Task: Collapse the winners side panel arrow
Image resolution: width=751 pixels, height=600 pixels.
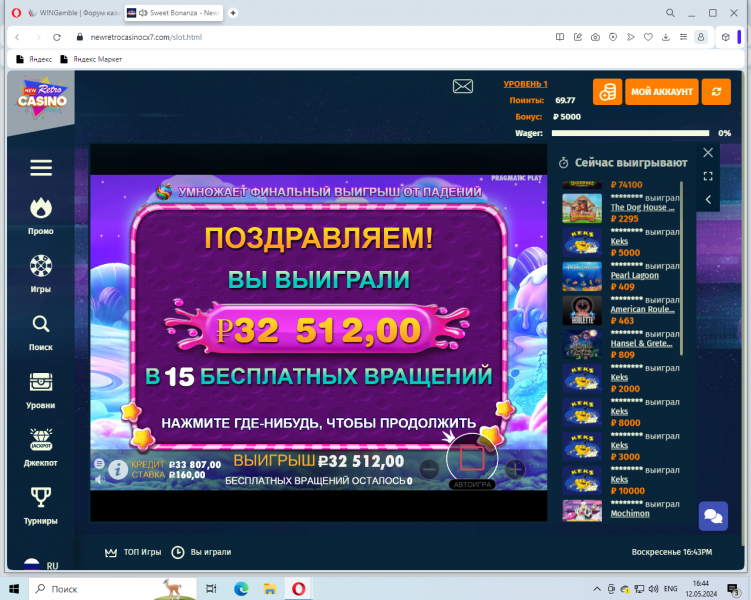Action: click(x=708, y=199)
